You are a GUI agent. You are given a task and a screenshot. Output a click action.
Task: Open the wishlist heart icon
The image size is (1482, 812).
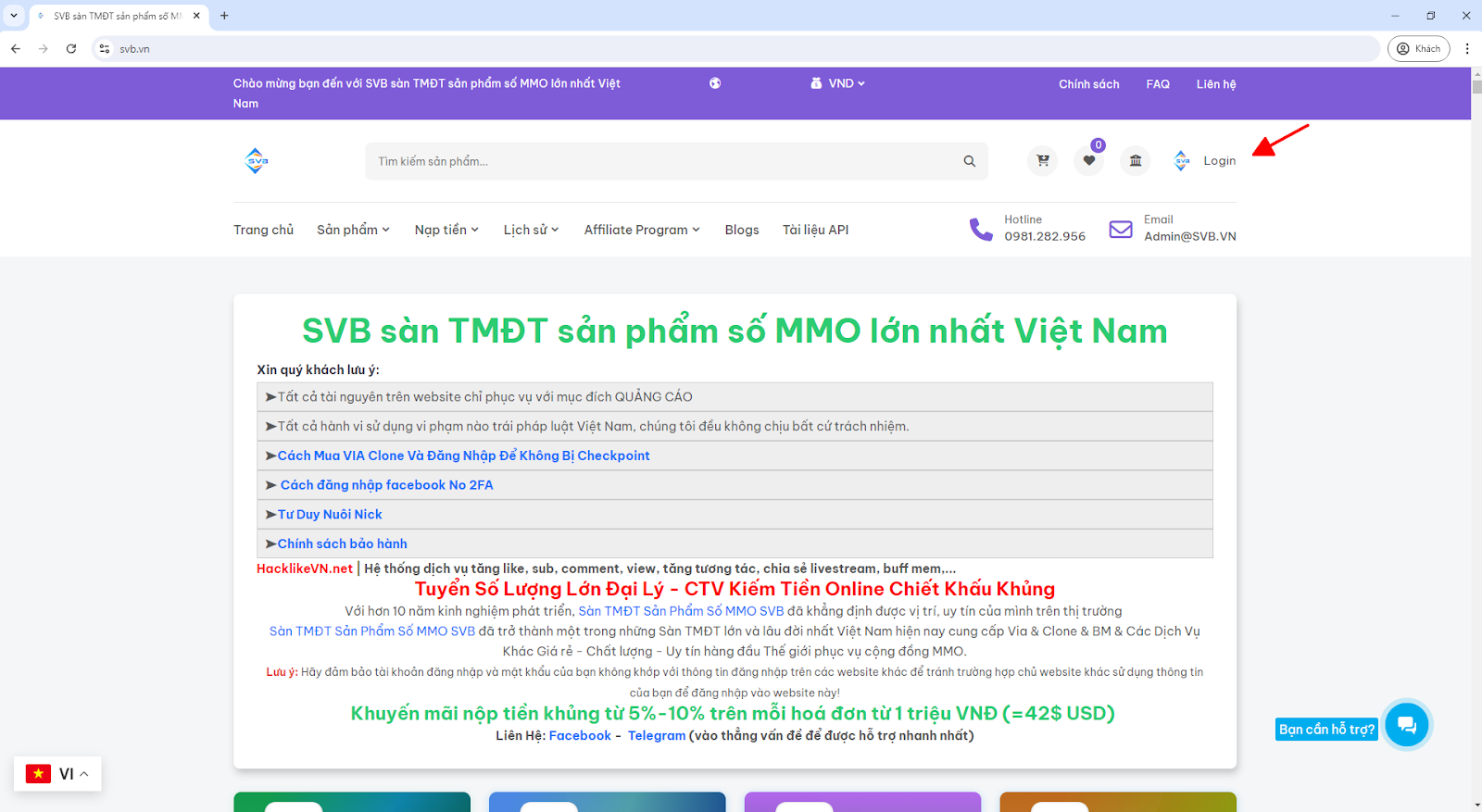tap(1089, 161)
